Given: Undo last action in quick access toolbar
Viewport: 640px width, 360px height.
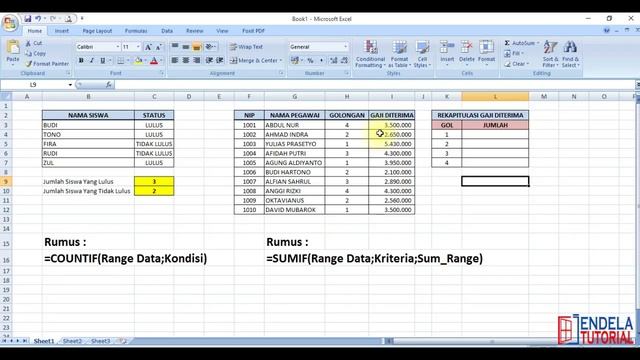Looking at the screenshot, I should click(x=38, y=19).
